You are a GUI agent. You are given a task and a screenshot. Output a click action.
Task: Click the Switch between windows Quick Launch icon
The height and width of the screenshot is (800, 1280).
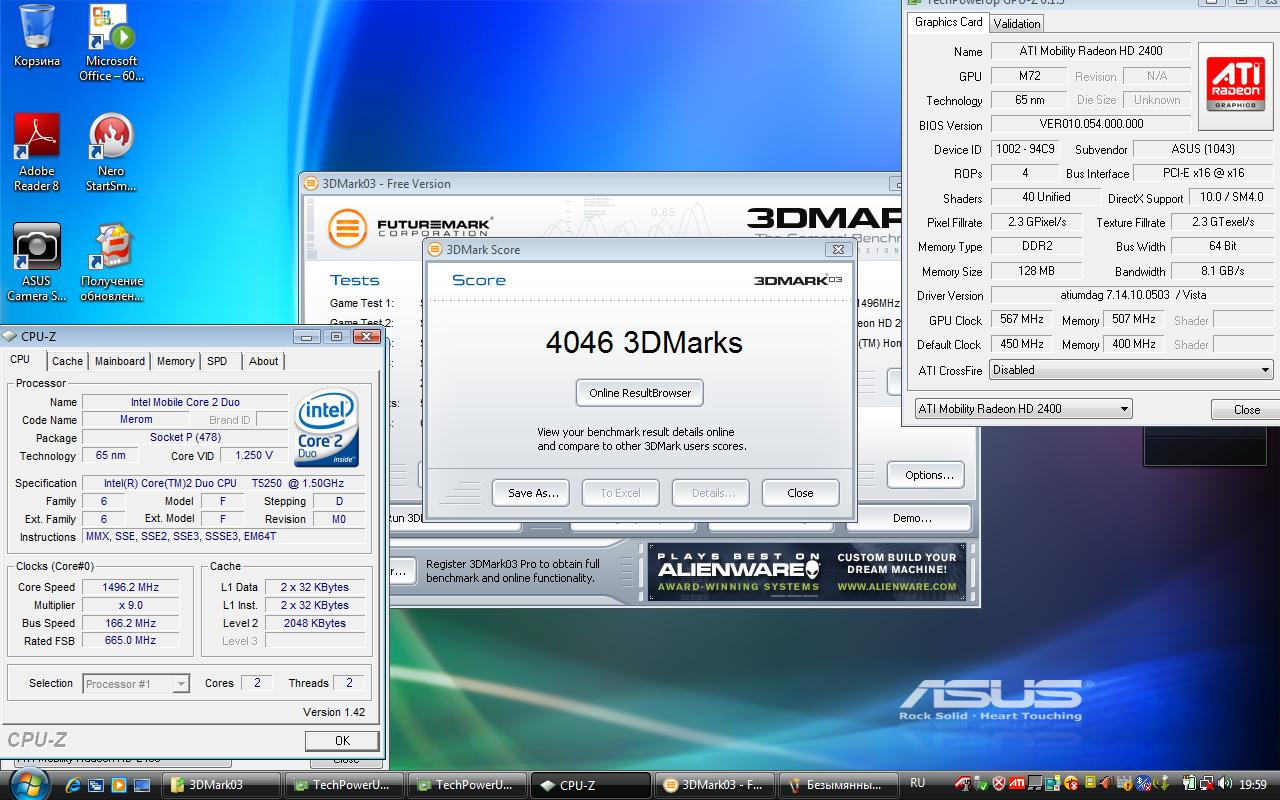click(96, 785)
